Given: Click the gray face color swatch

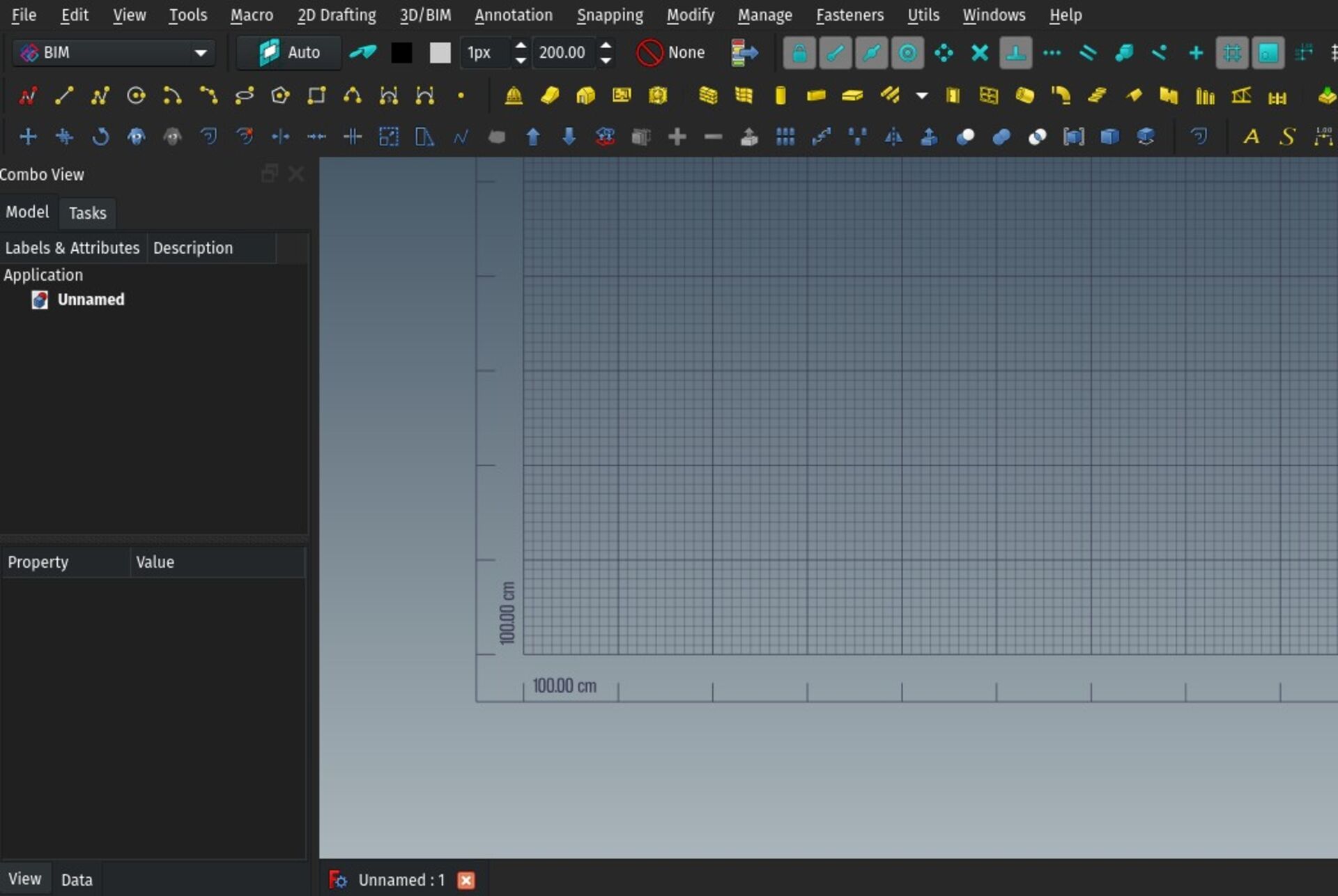Looking at the screenshot, I should point(440,52).
